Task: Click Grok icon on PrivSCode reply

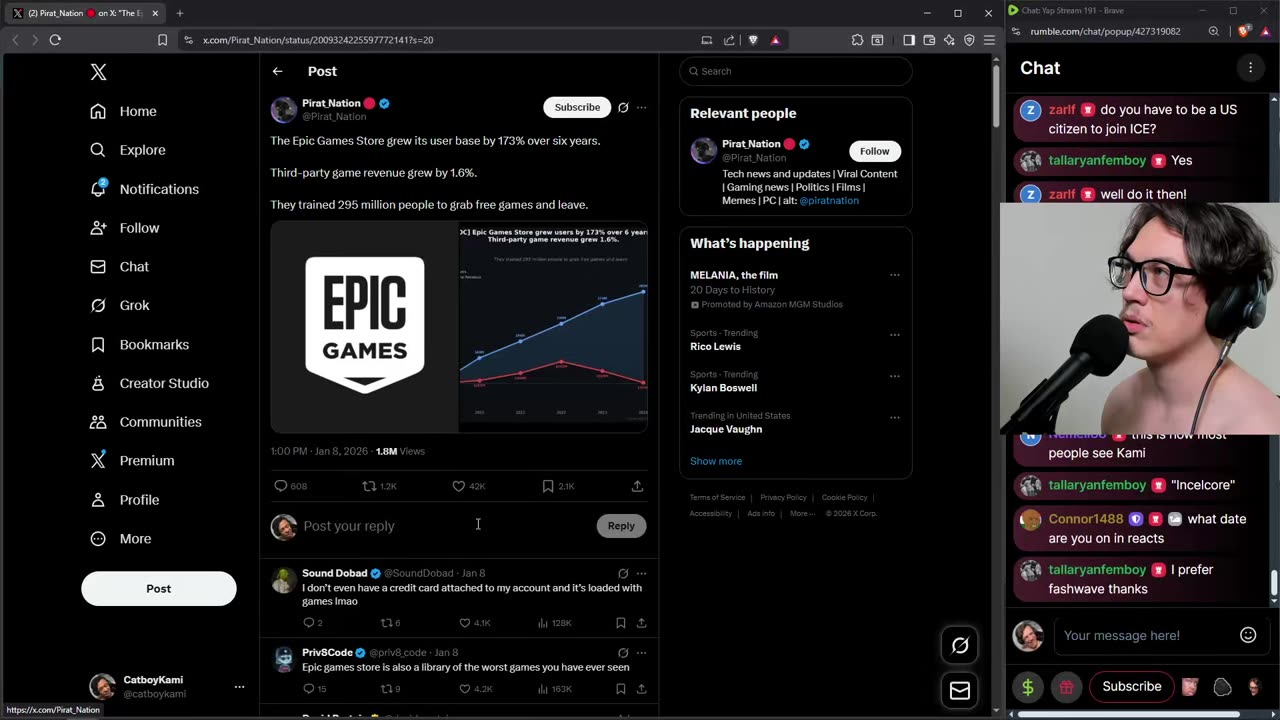Action: click(623, 653)
